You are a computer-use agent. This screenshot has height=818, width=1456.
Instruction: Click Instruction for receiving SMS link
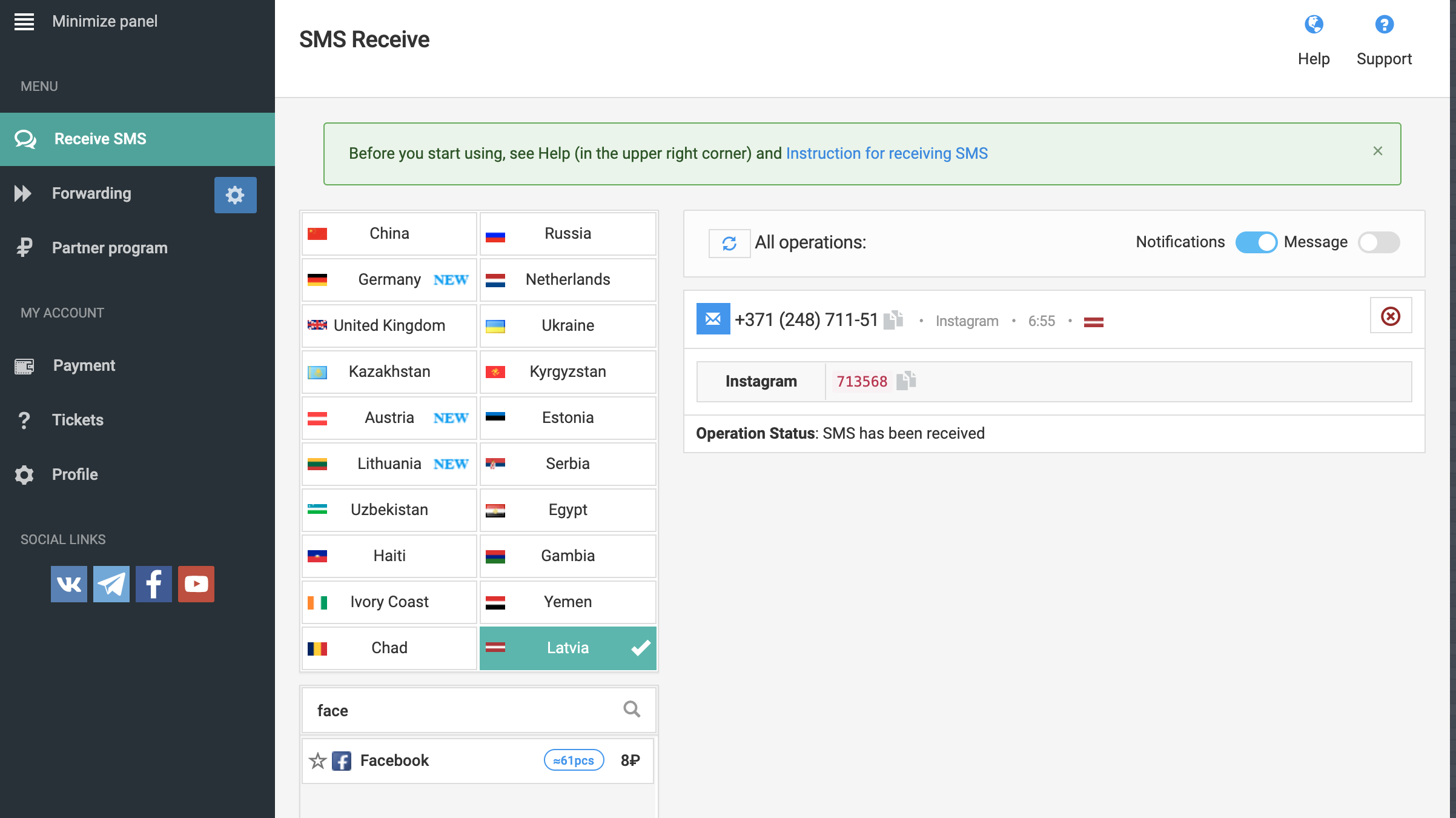[886, 153]
